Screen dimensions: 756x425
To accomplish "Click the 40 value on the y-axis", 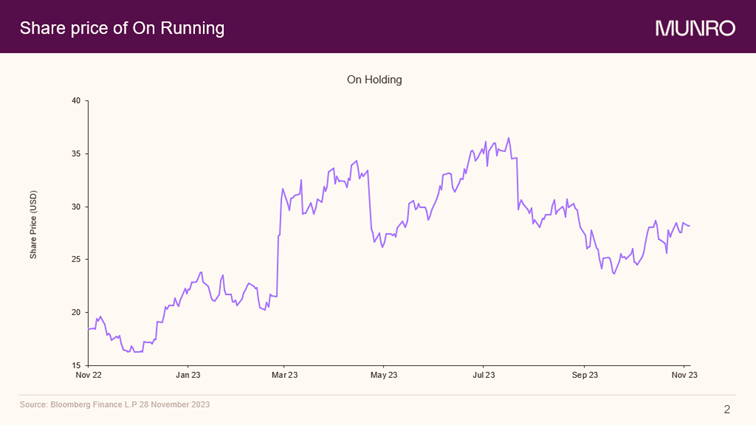I will (77, 101).
